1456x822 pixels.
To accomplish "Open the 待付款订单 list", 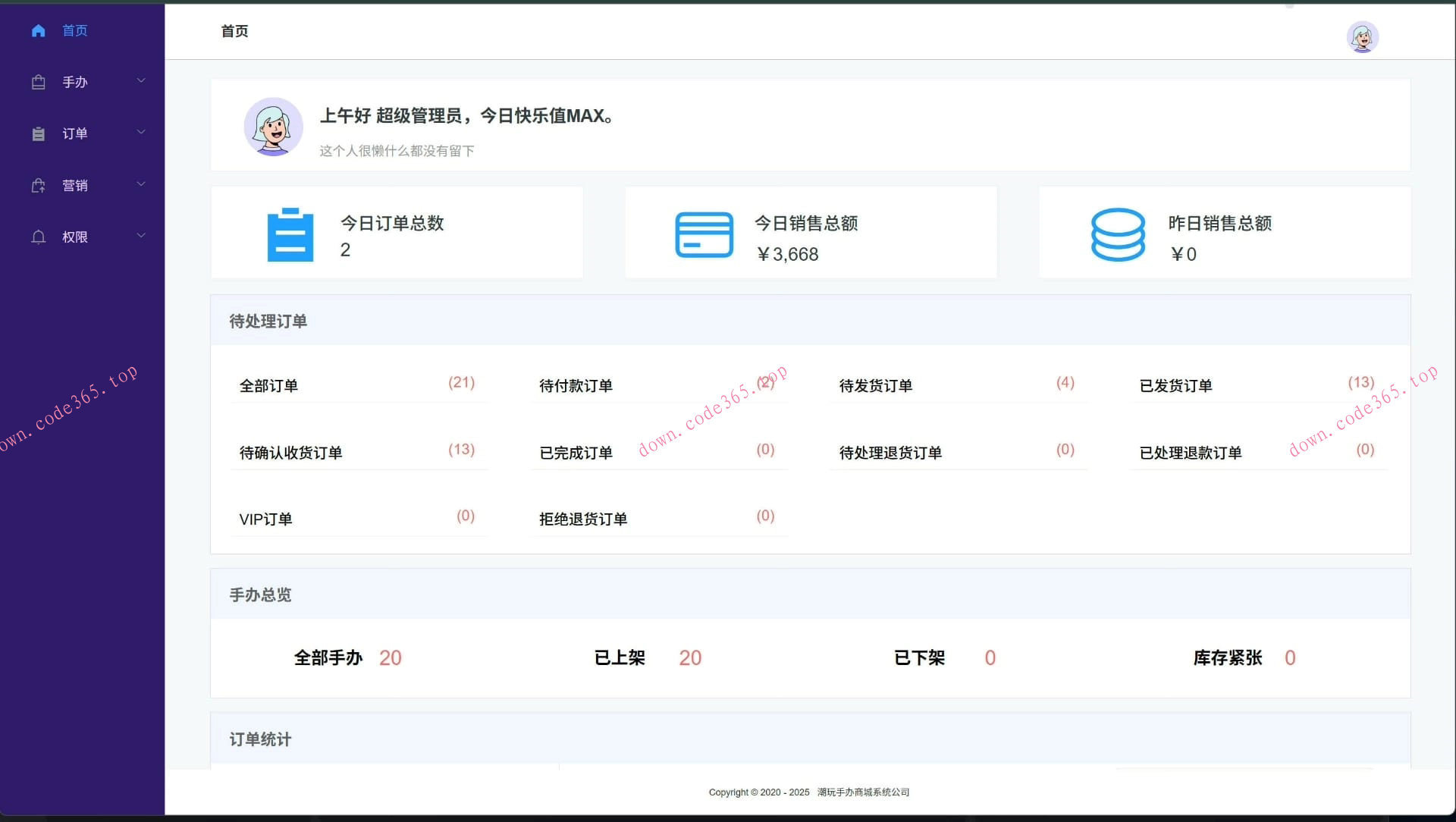I will click(576, 385).
